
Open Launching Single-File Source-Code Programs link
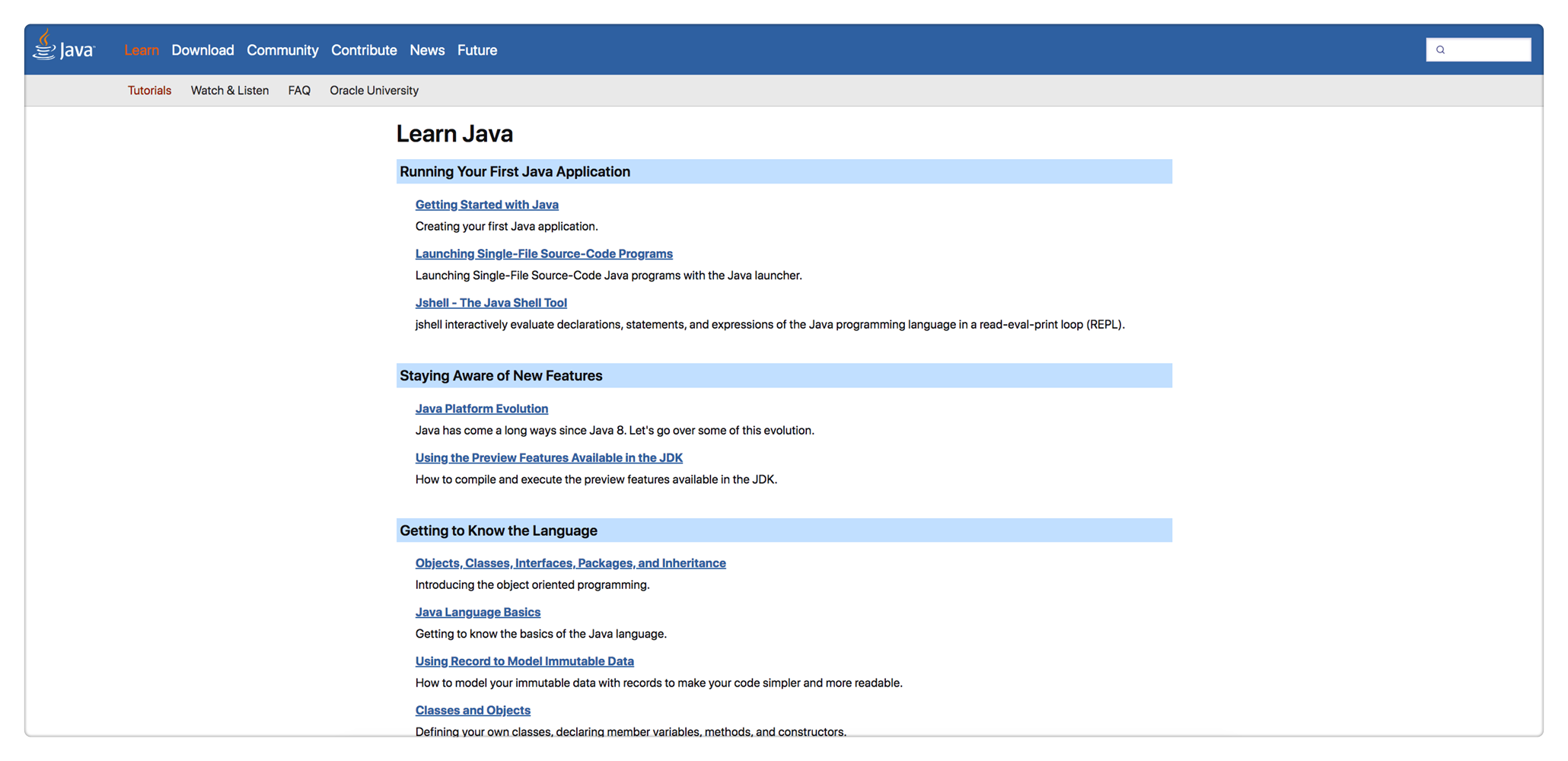tap(544, 253)
